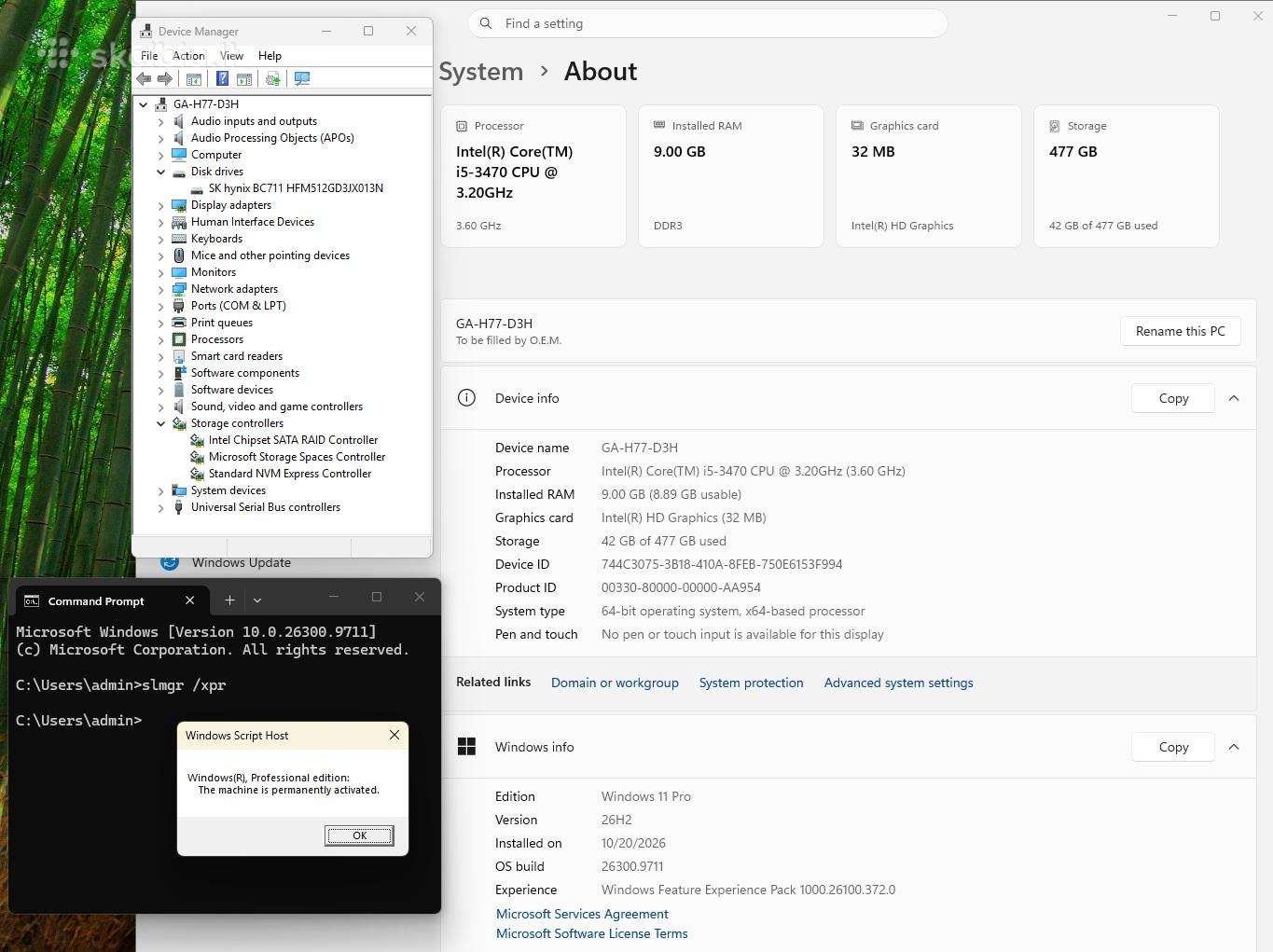
Task: Click the Find a setting search field
Action: [708, 23]
